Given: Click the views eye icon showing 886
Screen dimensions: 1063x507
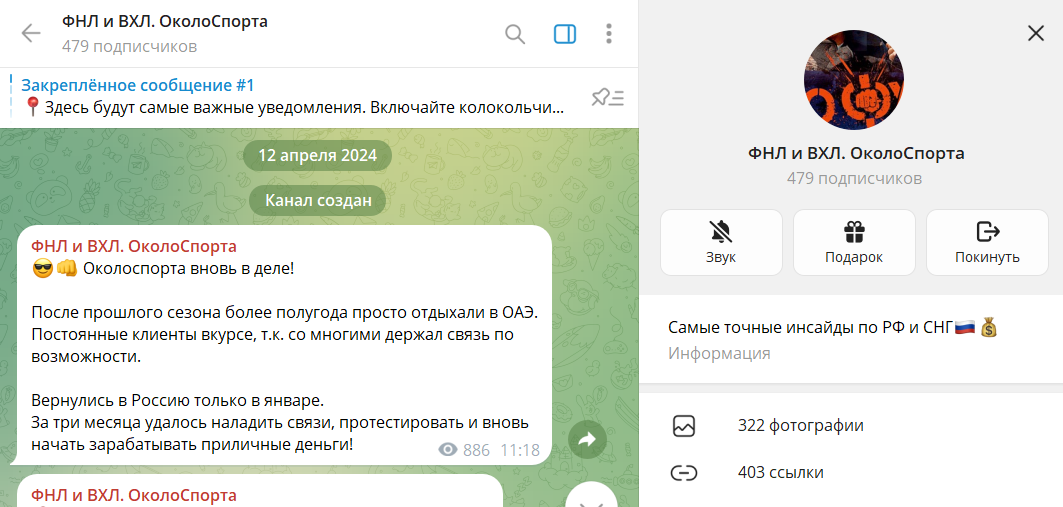Looking at the screenshot, I should tap(448, 449).
